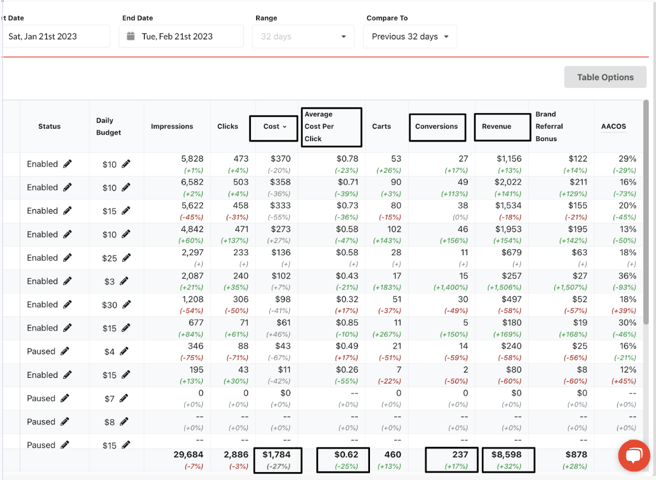Click the table's vertical scrollbar
Screen dimensions: 656x480
(x=646, y=211)
